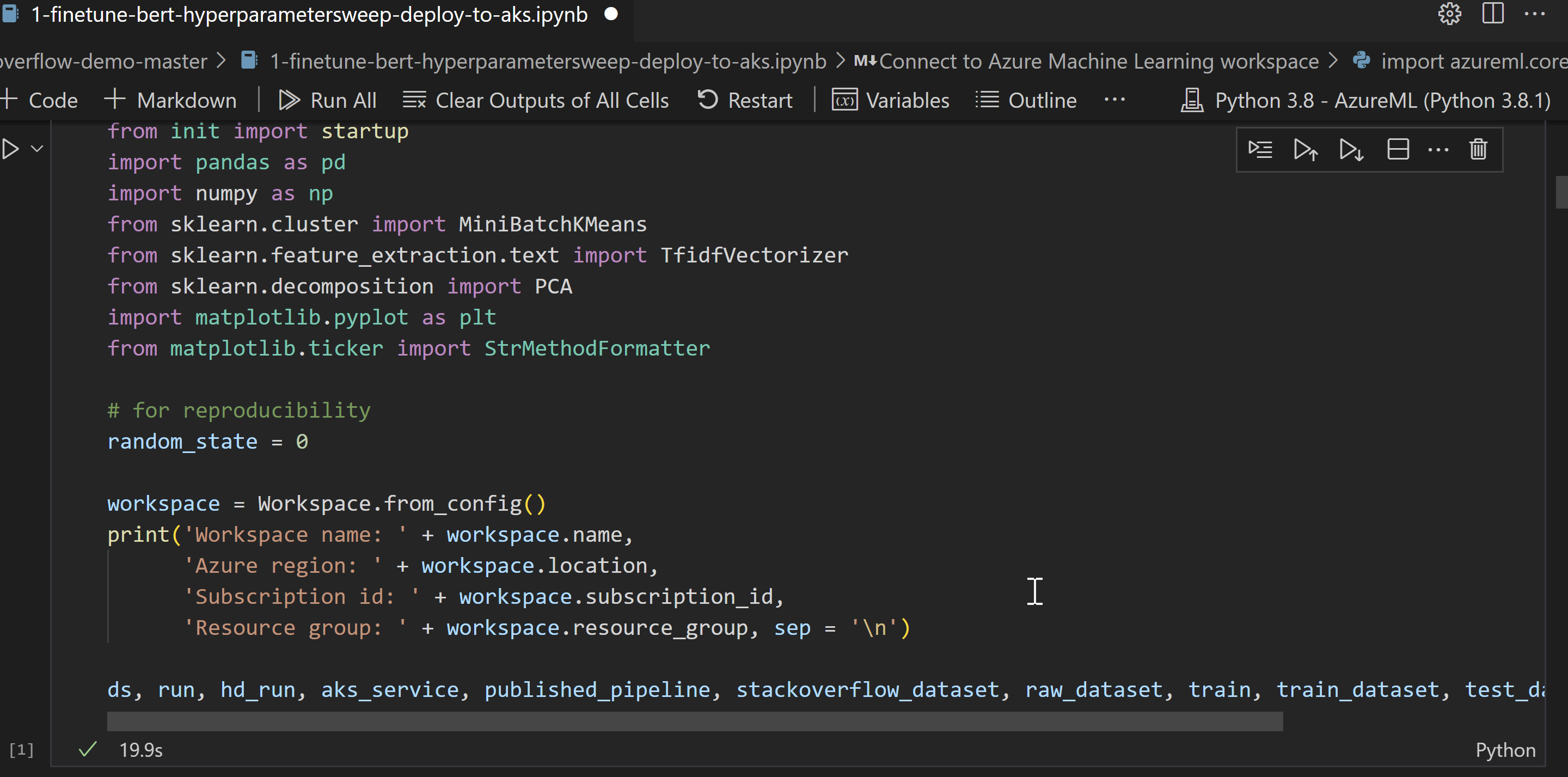Click on workspace.subscription_id text
This screenshot has height=777, width=1568.
click(616, 596)
